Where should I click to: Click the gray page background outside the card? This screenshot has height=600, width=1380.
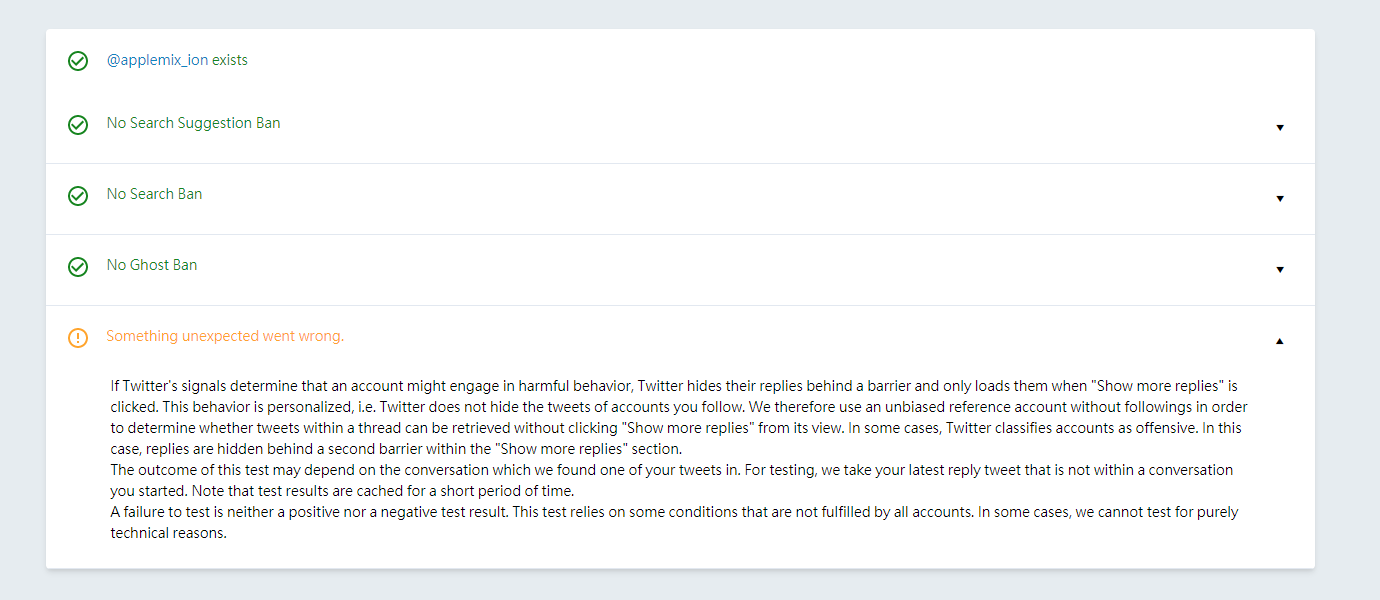(x=1348, y=300)
